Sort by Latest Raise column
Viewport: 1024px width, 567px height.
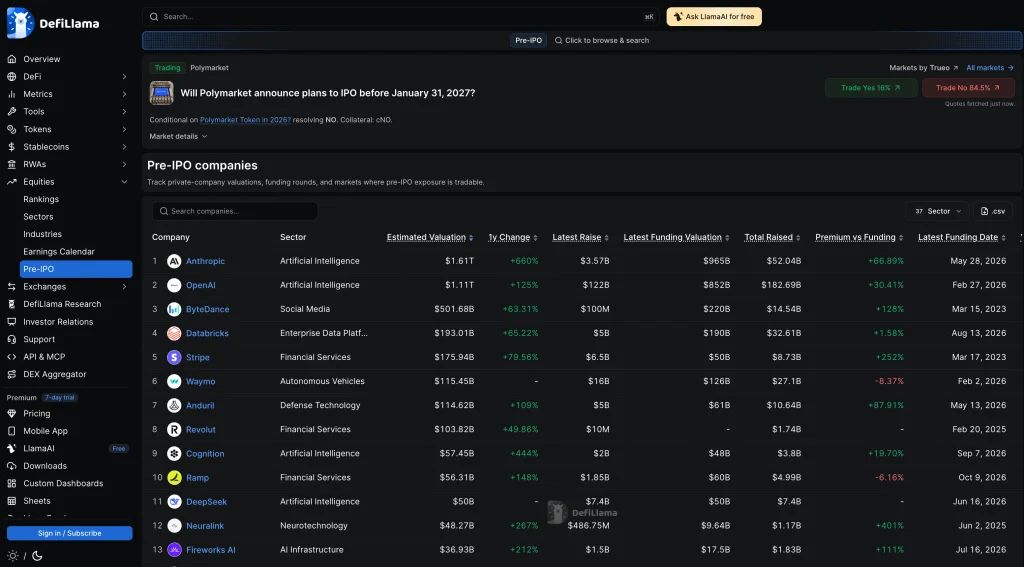point(581,237)
